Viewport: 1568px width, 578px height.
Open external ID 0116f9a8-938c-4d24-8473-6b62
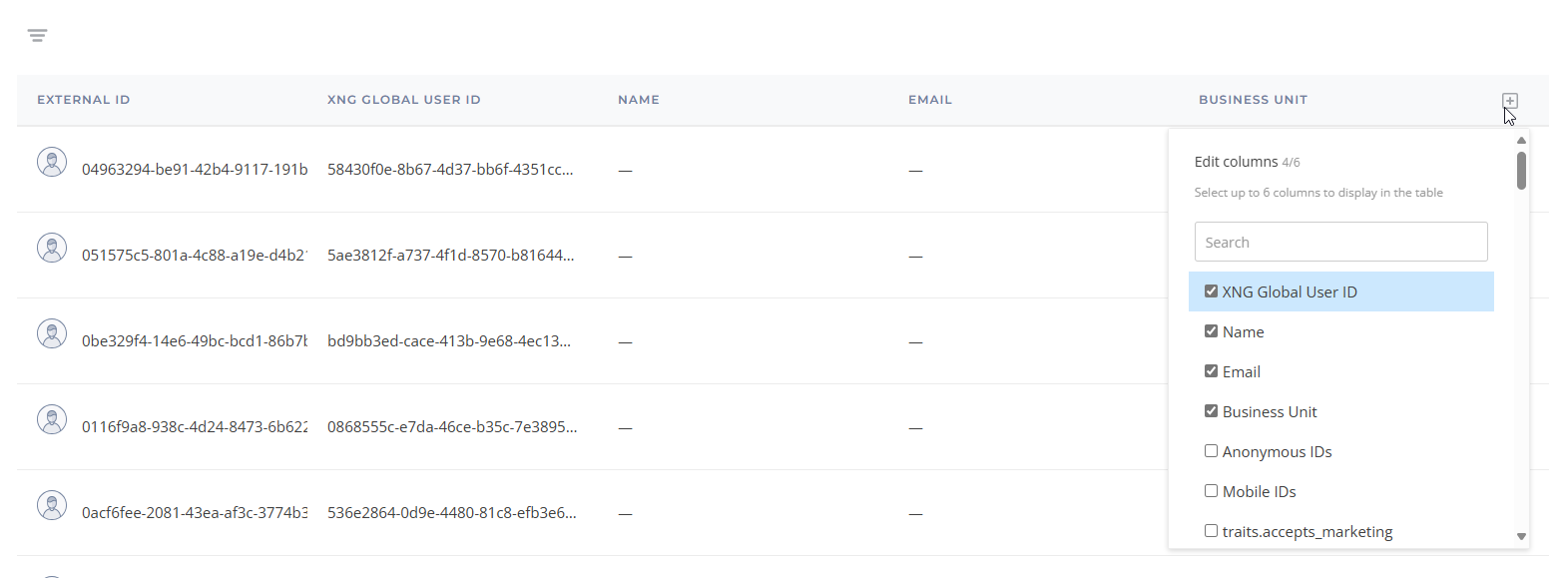point(195,427)
